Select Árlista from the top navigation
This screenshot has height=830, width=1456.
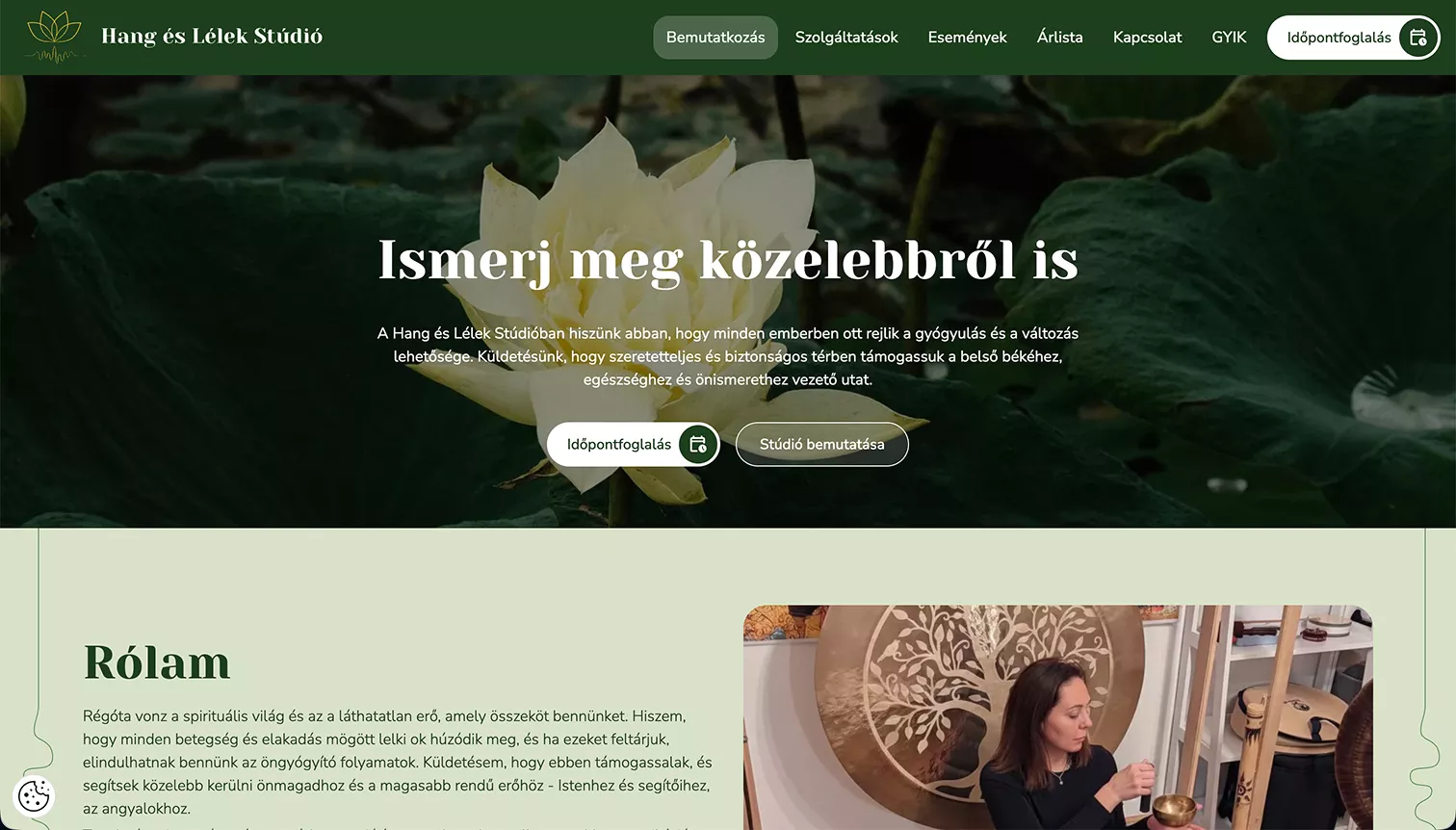[x=1059, y=38]
